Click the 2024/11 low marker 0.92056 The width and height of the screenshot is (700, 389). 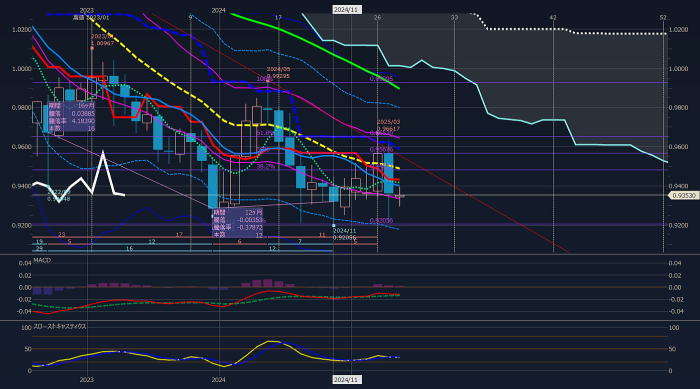pyautogui.click(x=344, y=234)
